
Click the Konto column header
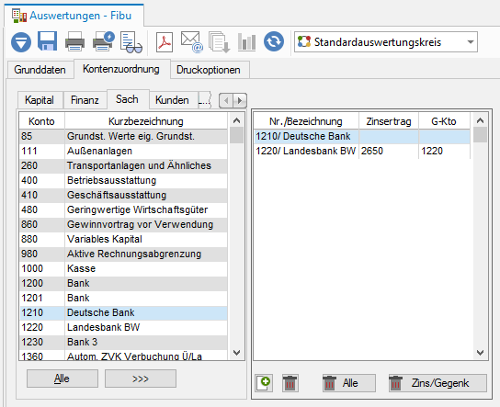41,121
